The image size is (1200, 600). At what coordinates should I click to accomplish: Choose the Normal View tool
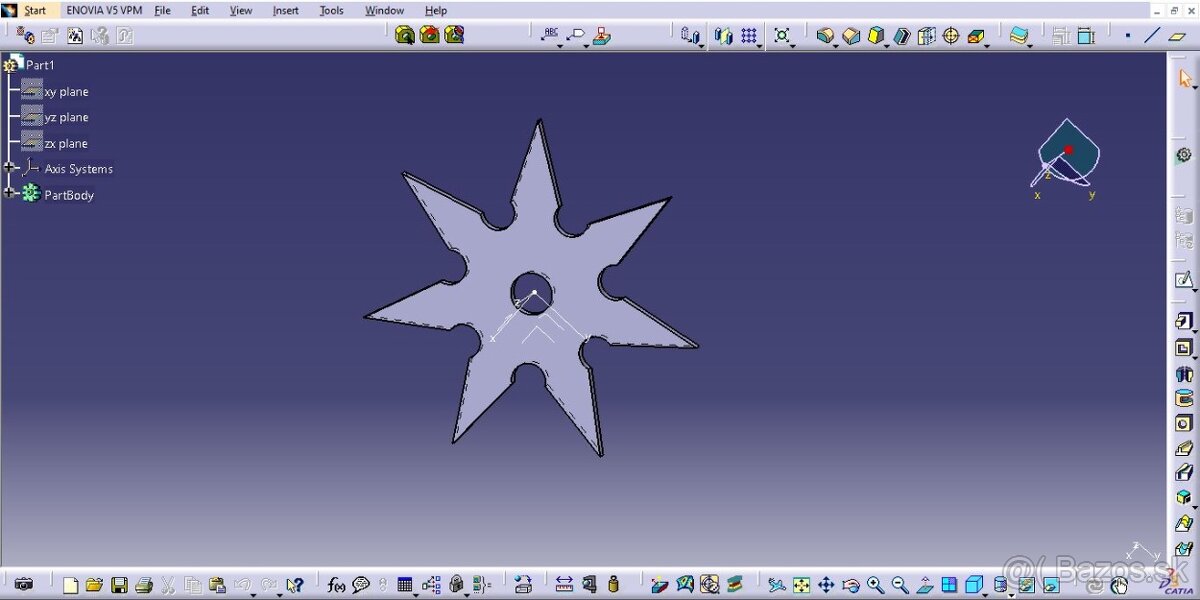[925, 585]
